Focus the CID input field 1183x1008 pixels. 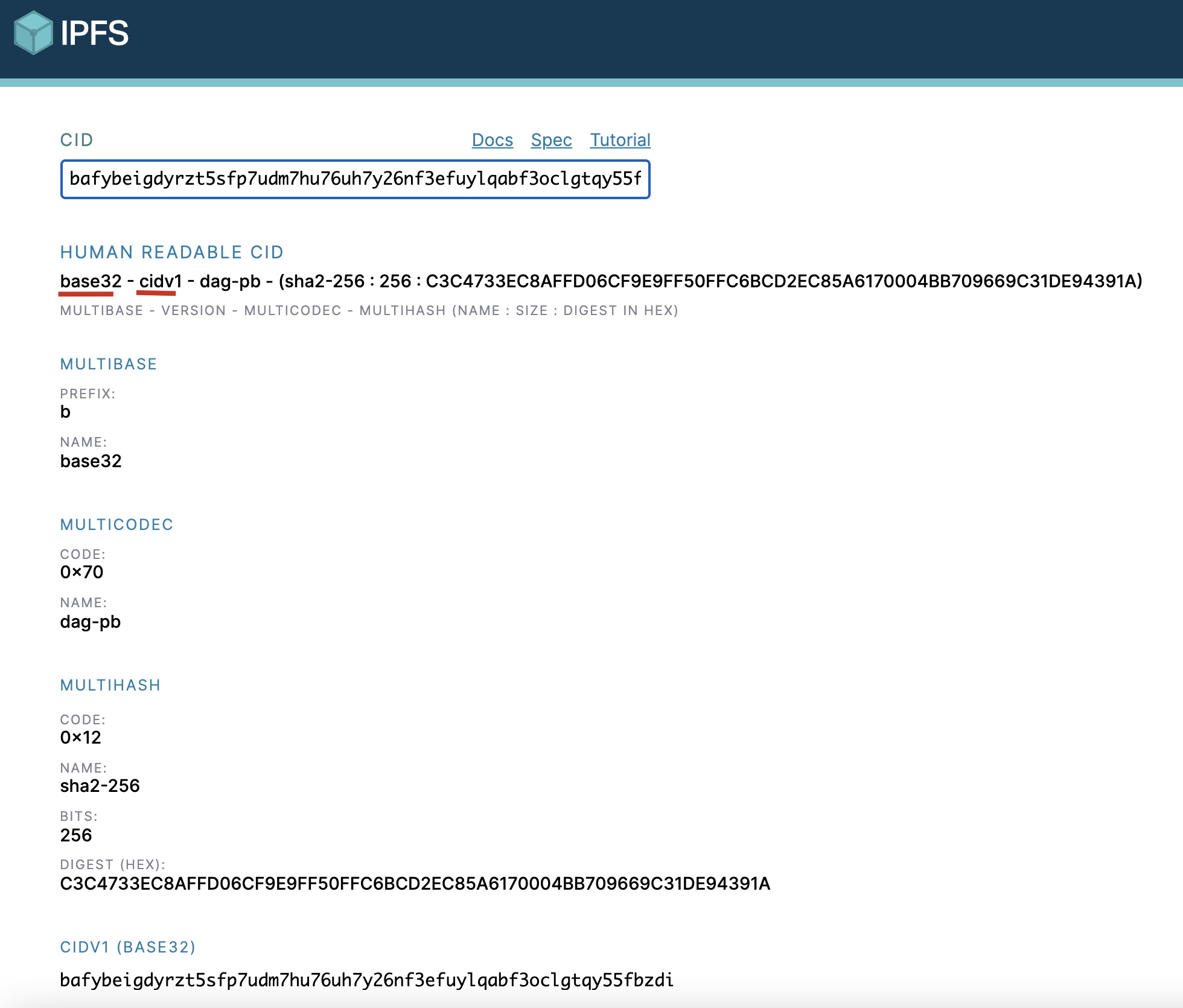click(355, 179)
